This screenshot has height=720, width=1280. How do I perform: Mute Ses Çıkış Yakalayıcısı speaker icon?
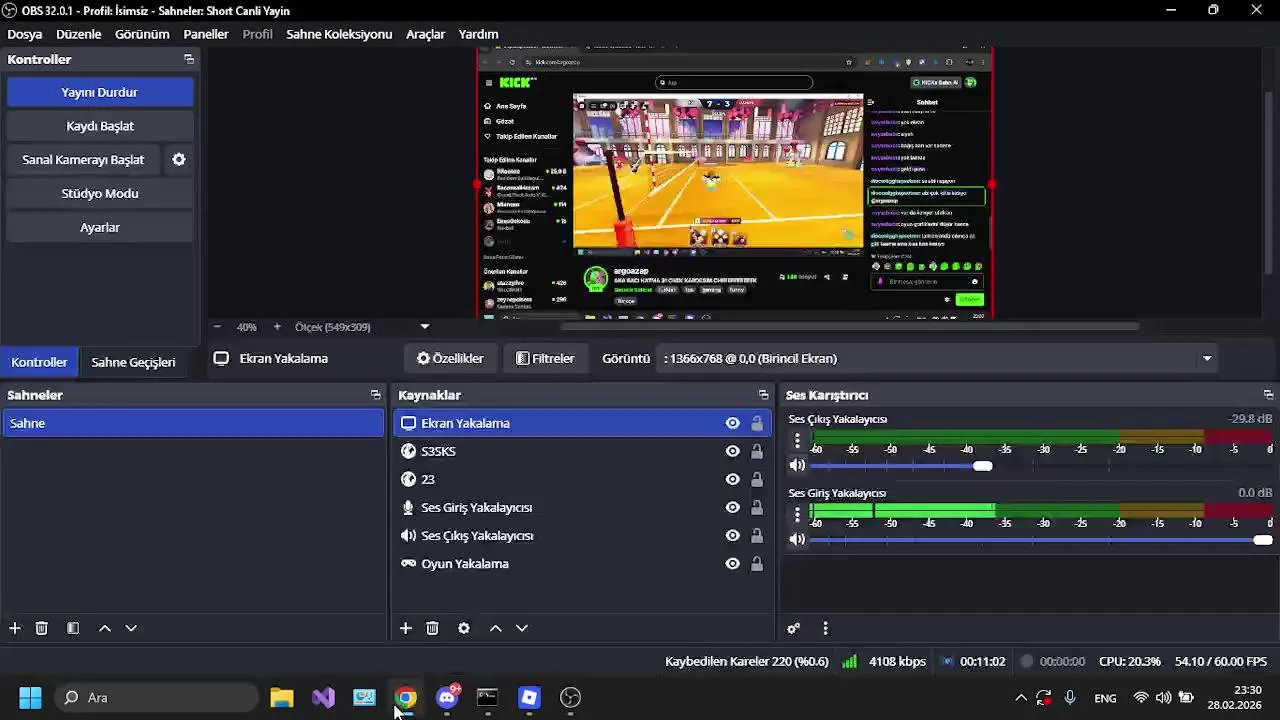797,465
